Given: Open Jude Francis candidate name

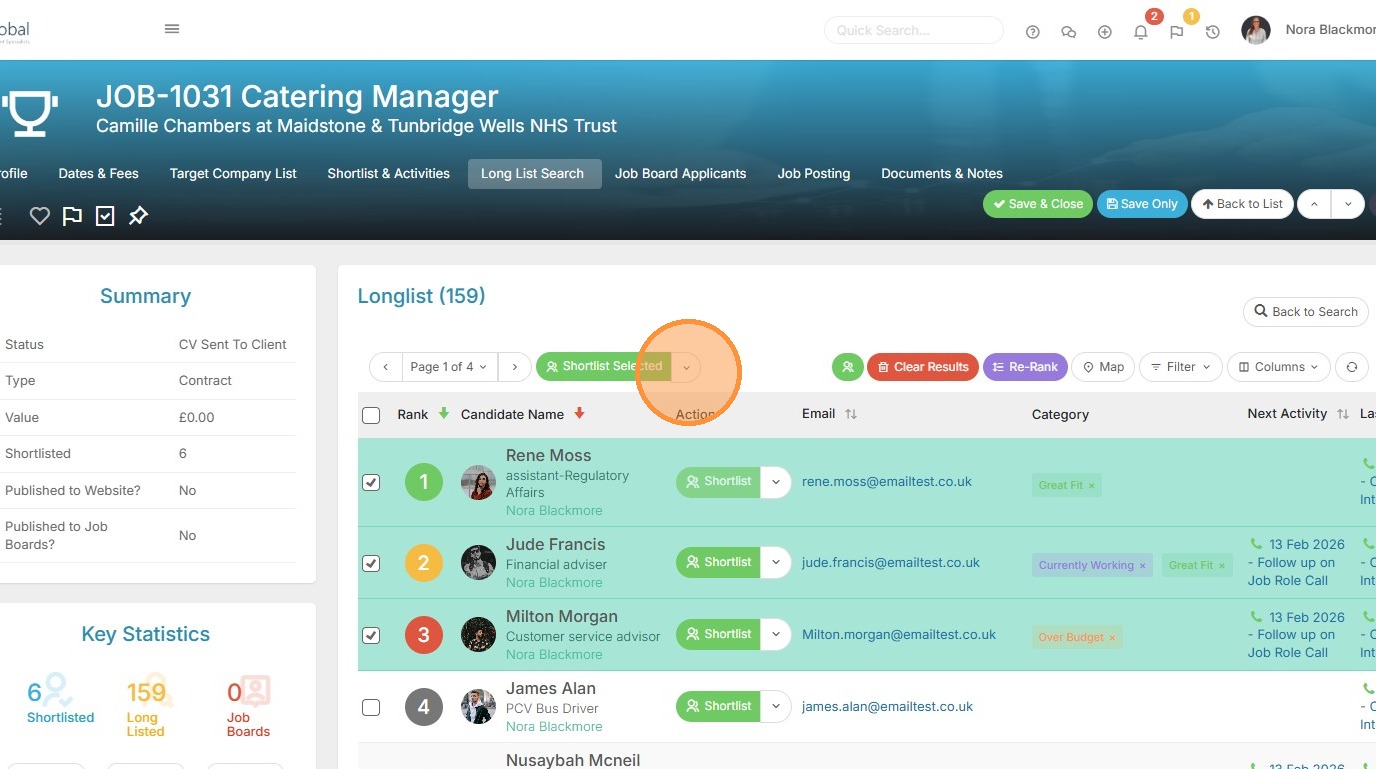Looking at the screenshot, I should tap(555, 545).
